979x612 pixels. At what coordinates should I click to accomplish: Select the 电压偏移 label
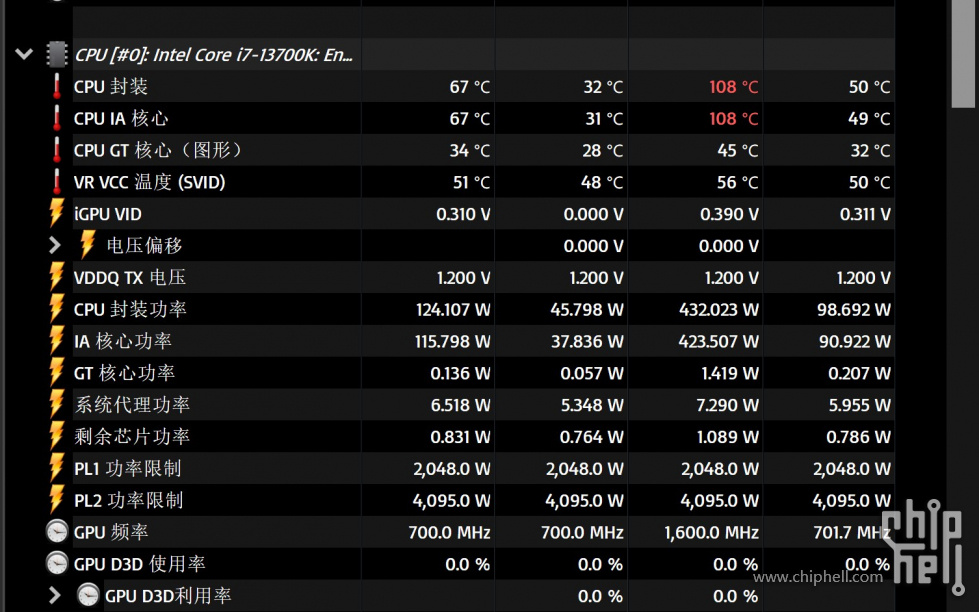(x=144, y=245)
